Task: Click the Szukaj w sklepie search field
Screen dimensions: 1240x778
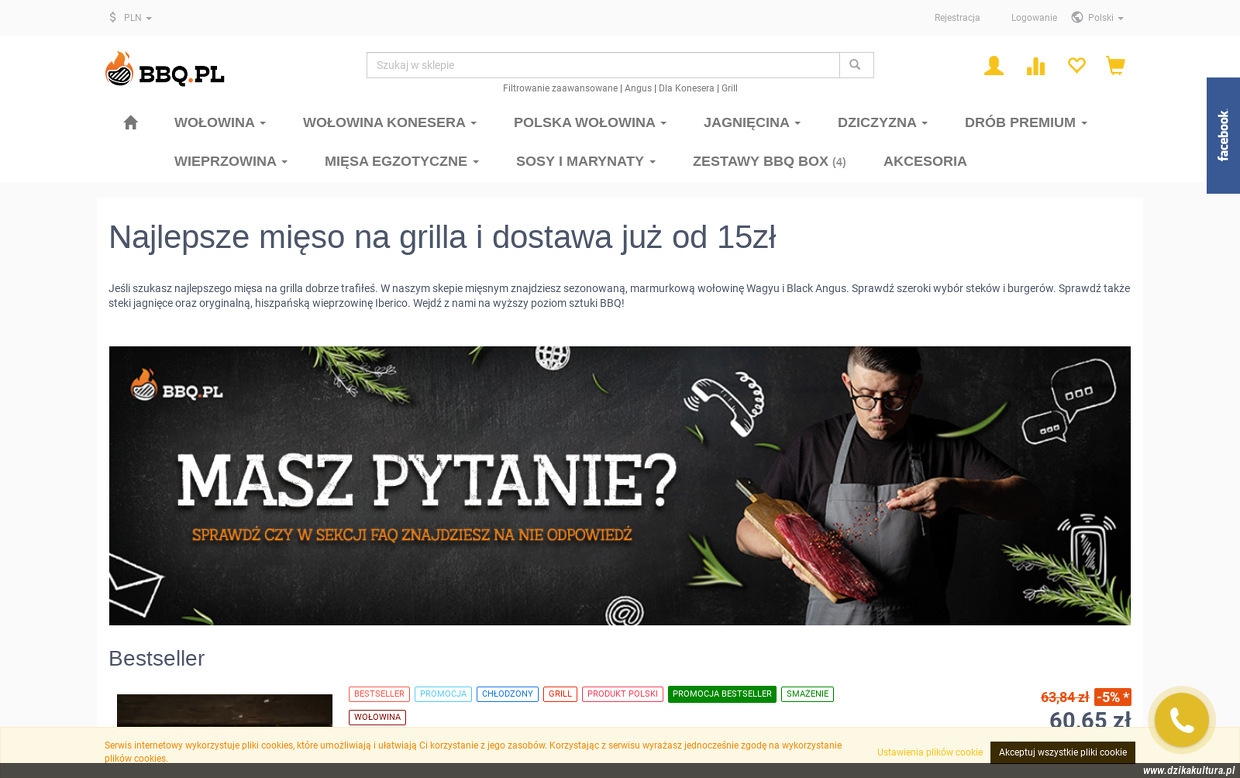Action: [602, 65]
